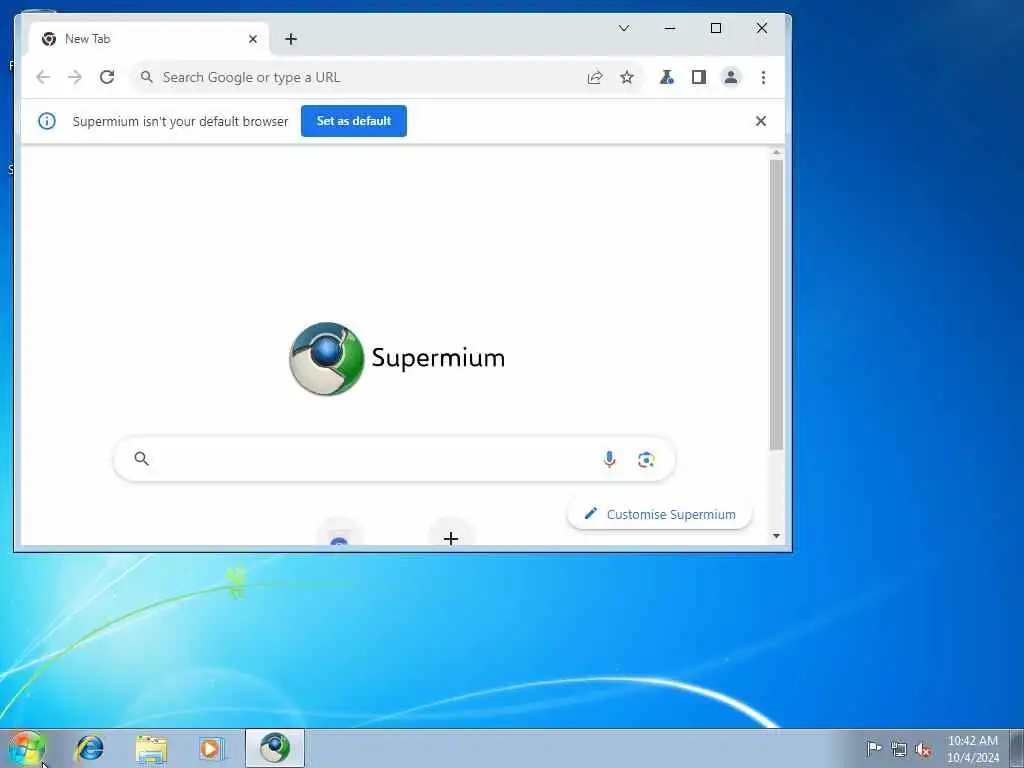Click the page vertical scrollbar thumb
The width and height of the screenshot is (1024, 768).
pyautogui.click(x=776, y=304)
